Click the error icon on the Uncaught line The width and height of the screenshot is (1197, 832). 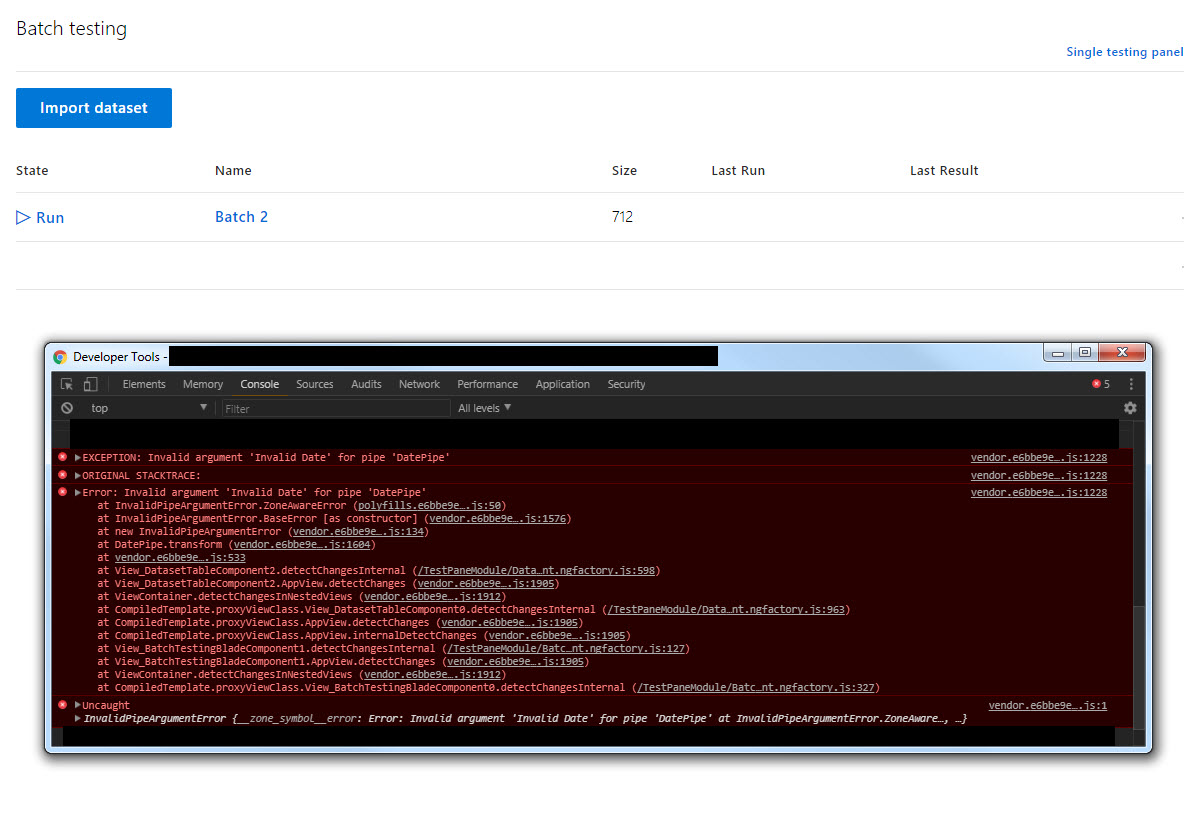click(64, 704)
